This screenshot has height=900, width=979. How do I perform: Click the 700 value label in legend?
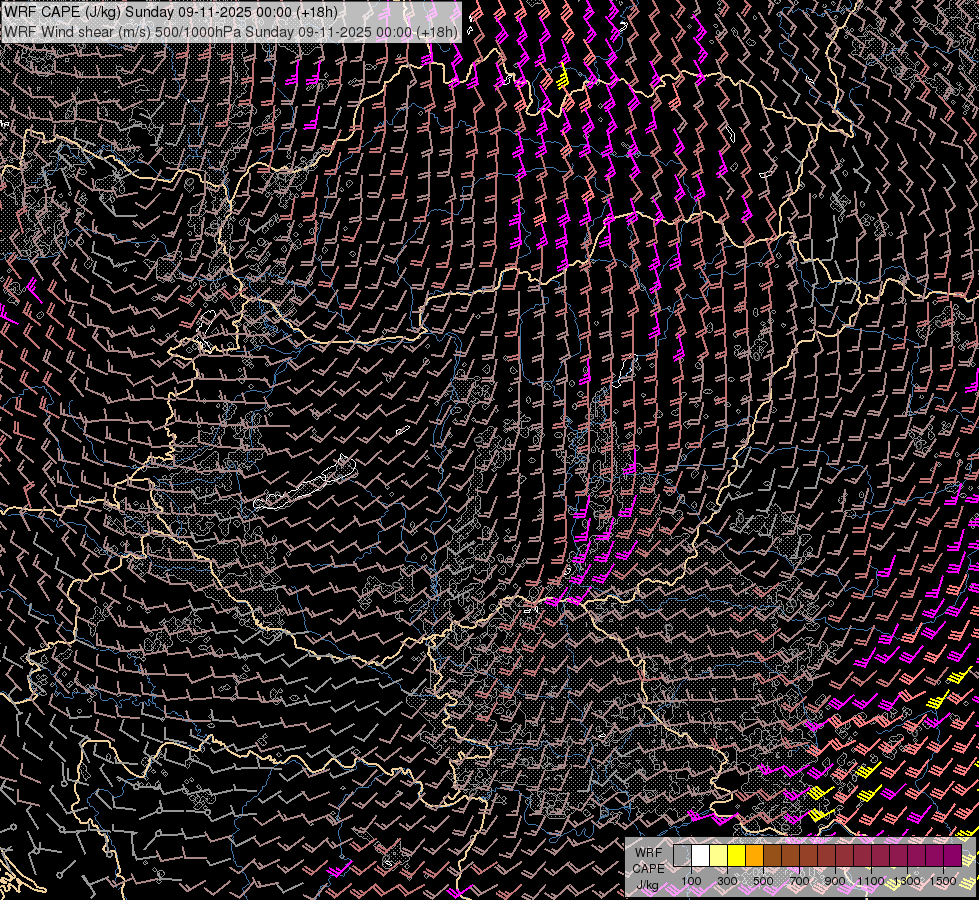[800, 881]
